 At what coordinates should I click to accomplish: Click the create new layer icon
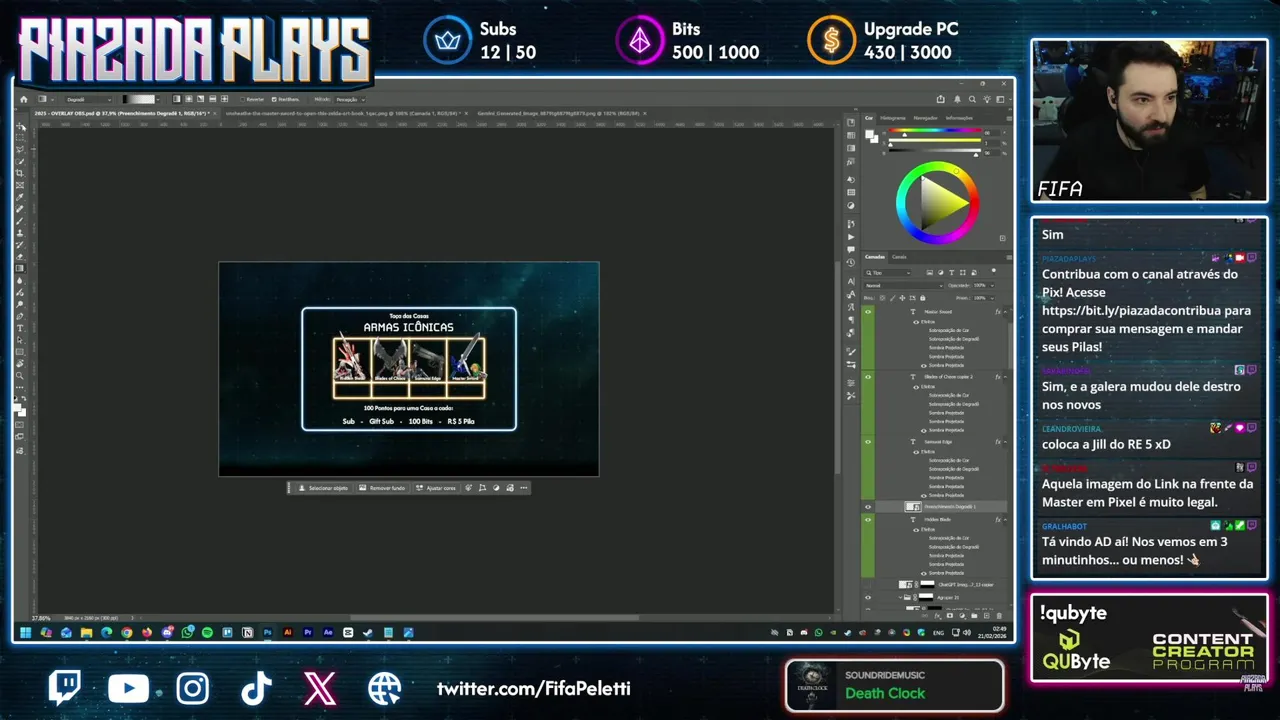coord(986,616)
